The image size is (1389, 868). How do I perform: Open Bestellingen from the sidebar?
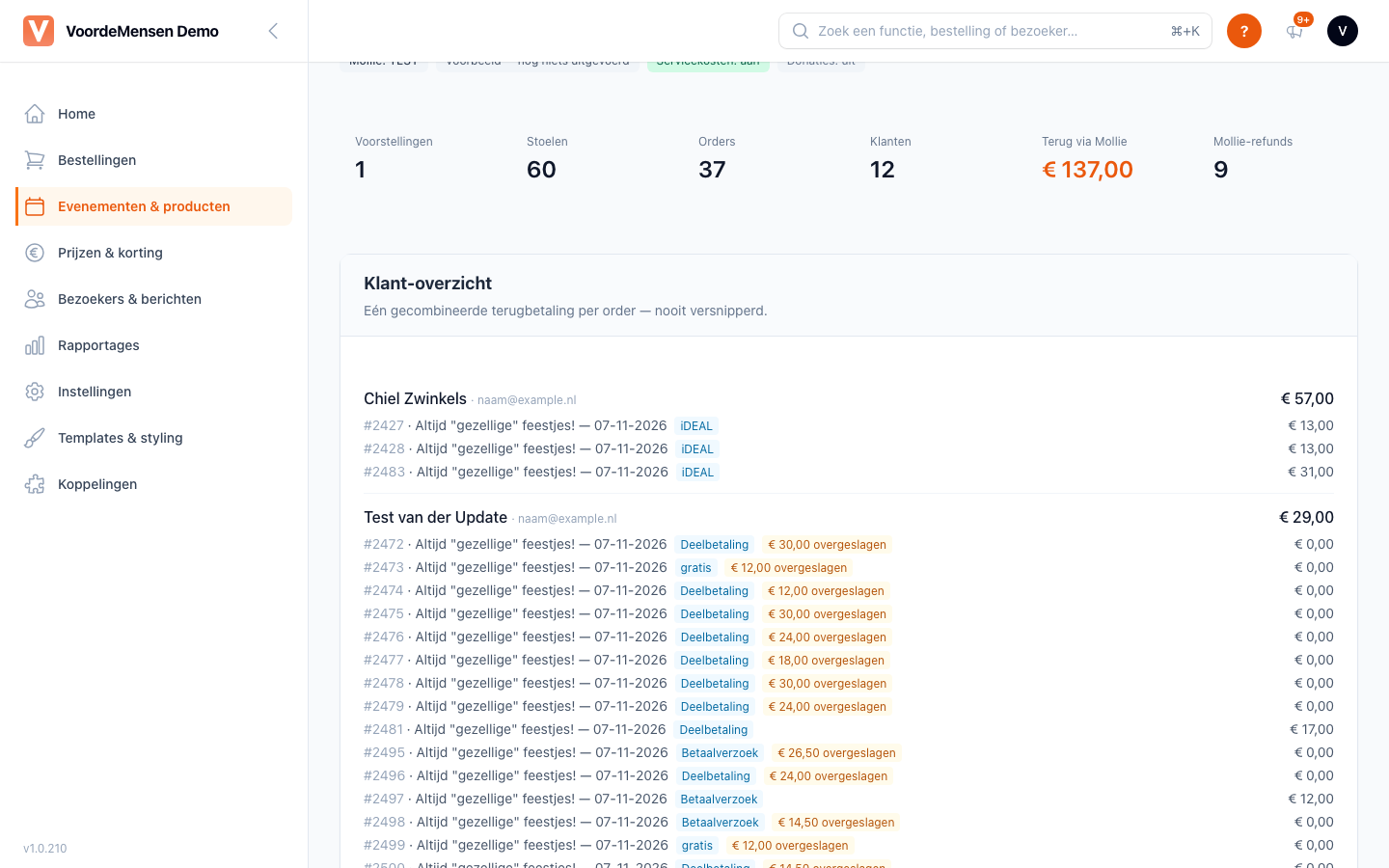click(x=154, y=160)
